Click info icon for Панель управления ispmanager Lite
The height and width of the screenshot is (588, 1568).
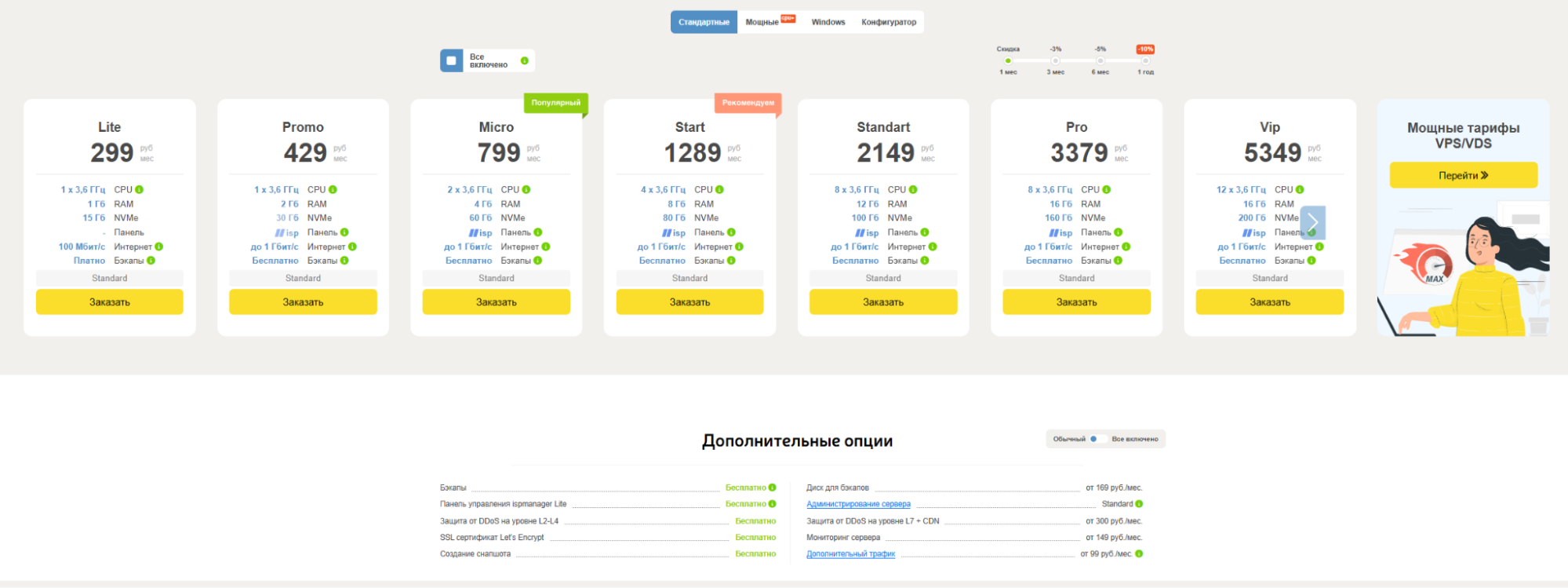(x=773, y=504)
